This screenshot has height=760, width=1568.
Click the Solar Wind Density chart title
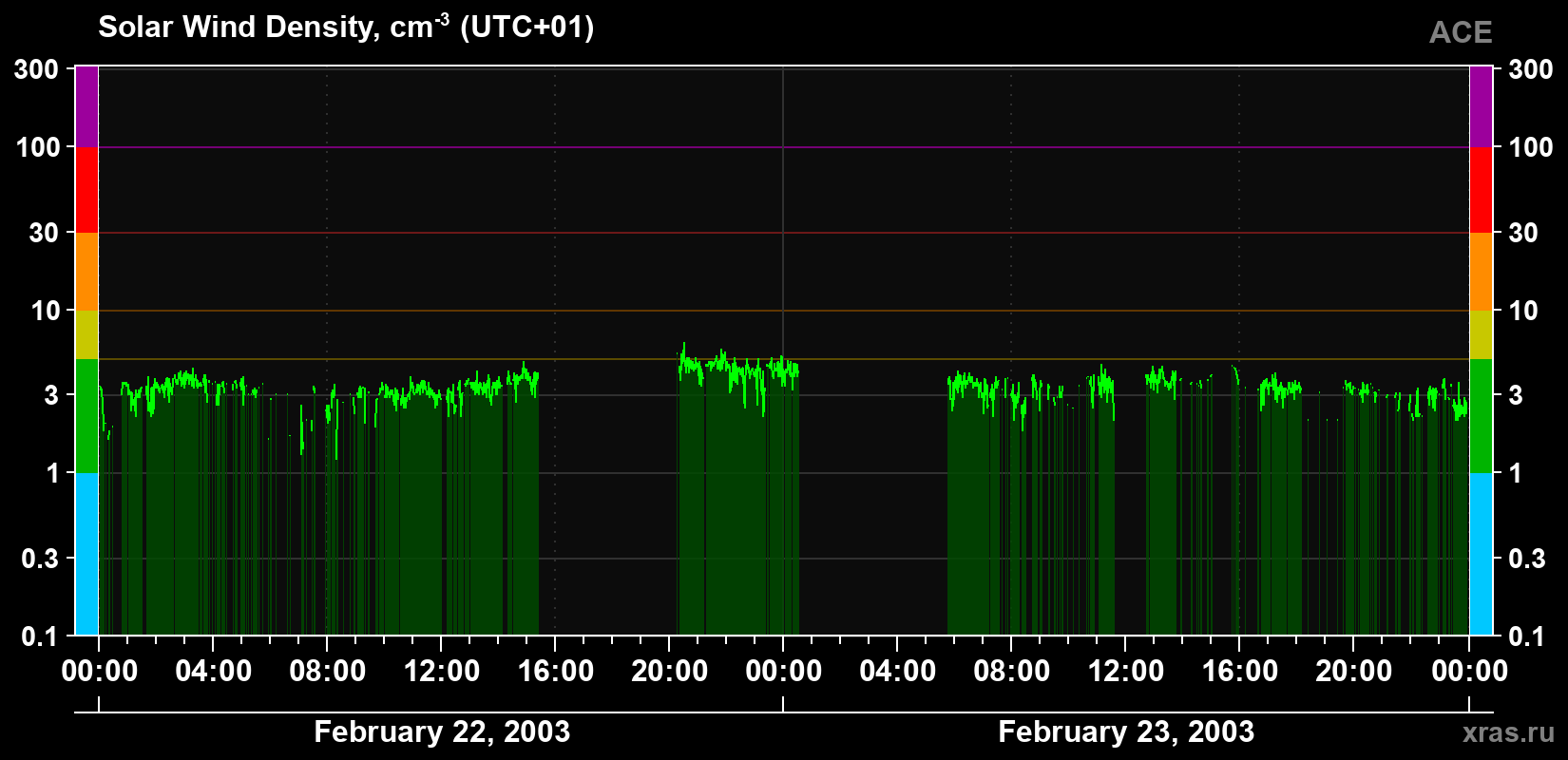click(346, 27)
